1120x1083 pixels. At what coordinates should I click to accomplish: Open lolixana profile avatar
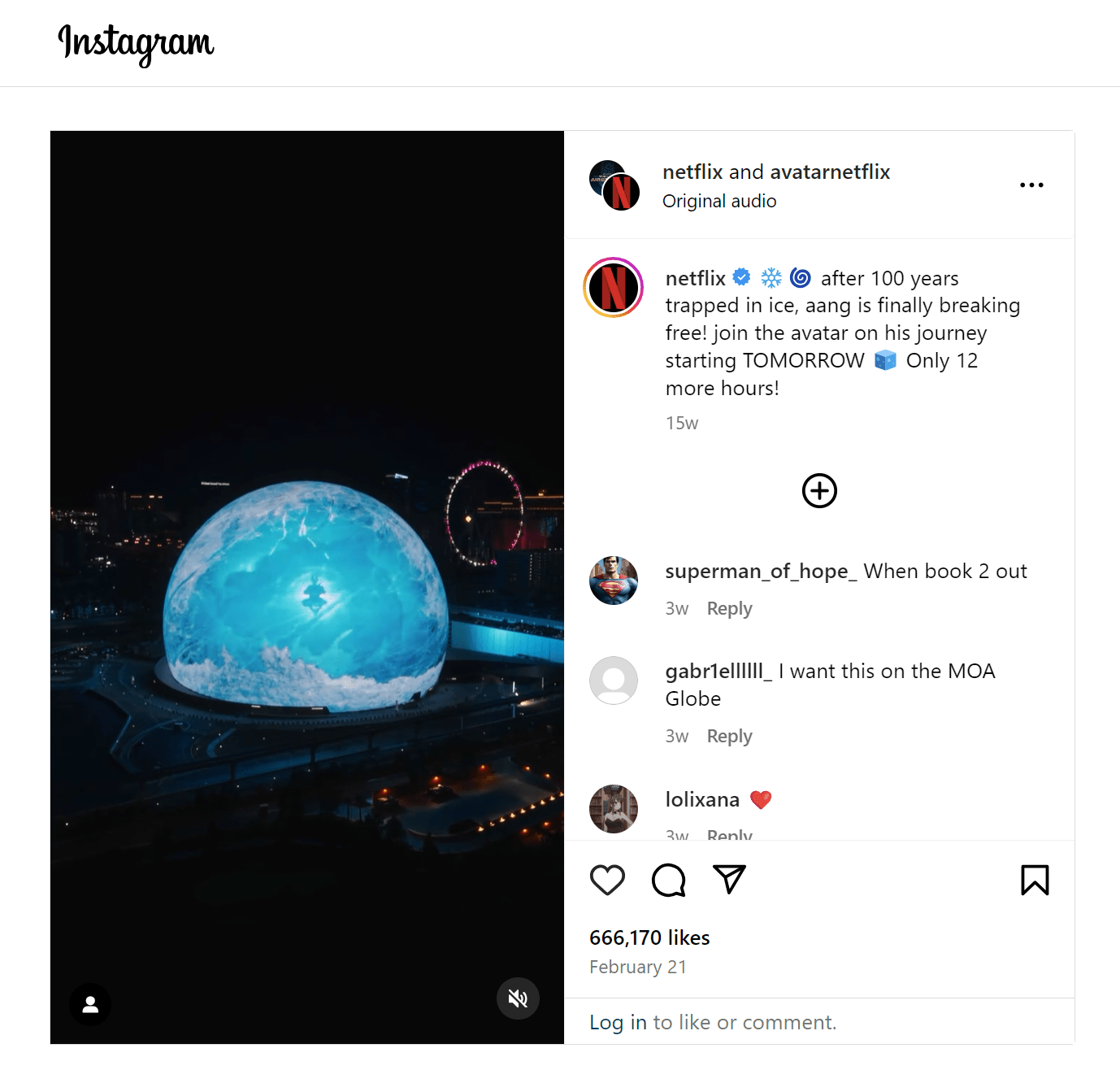coord(614,809)
